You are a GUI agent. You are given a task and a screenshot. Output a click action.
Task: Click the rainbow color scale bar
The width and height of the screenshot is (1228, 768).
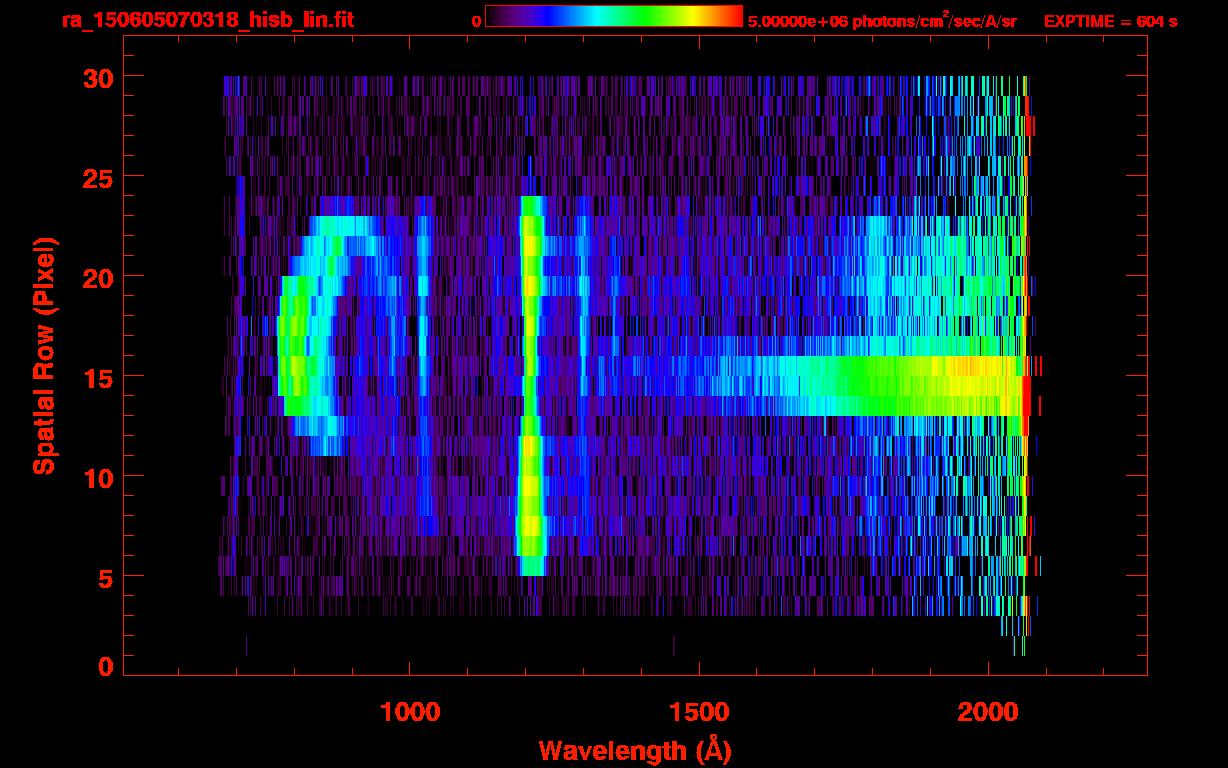click(x=613, y=17)
